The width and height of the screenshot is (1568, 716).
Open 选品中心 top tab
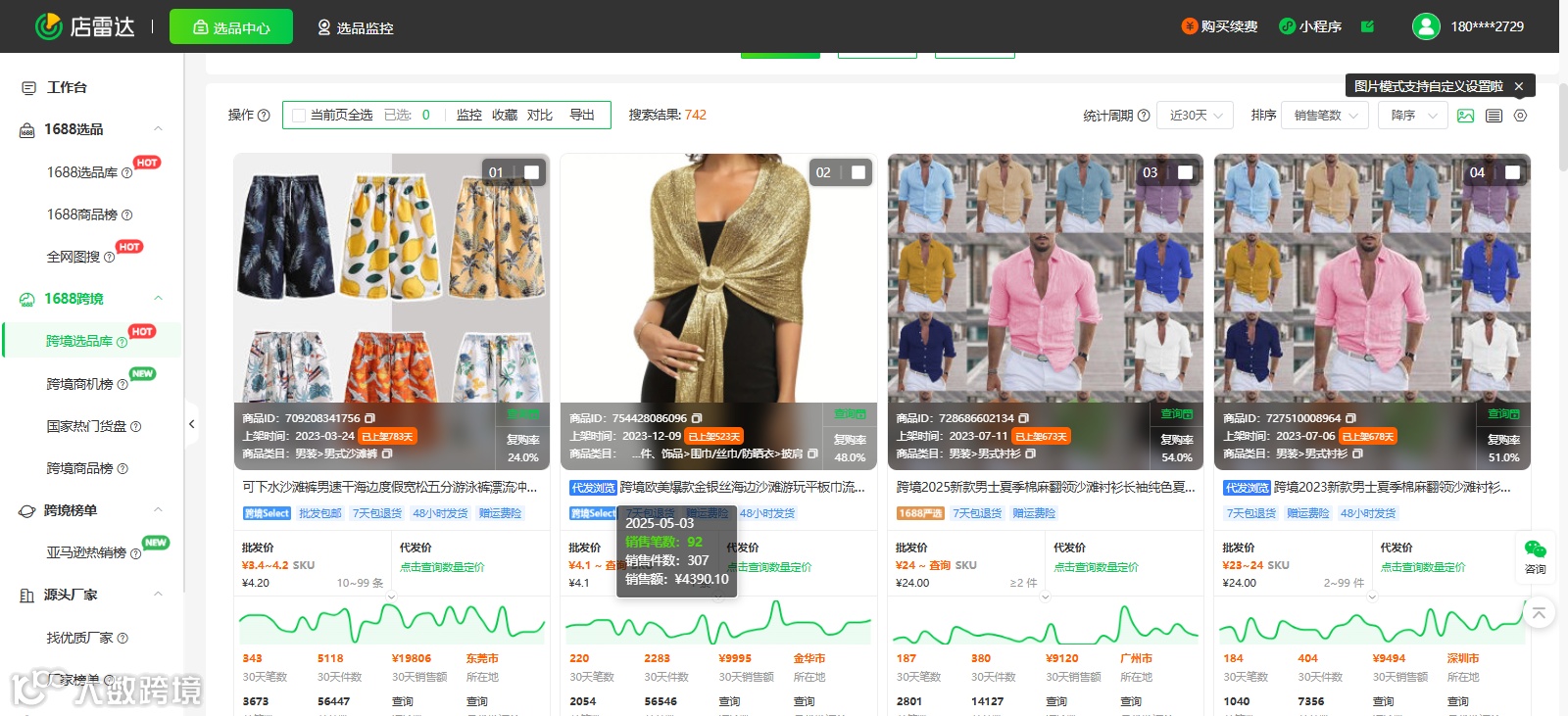point(231,27)
